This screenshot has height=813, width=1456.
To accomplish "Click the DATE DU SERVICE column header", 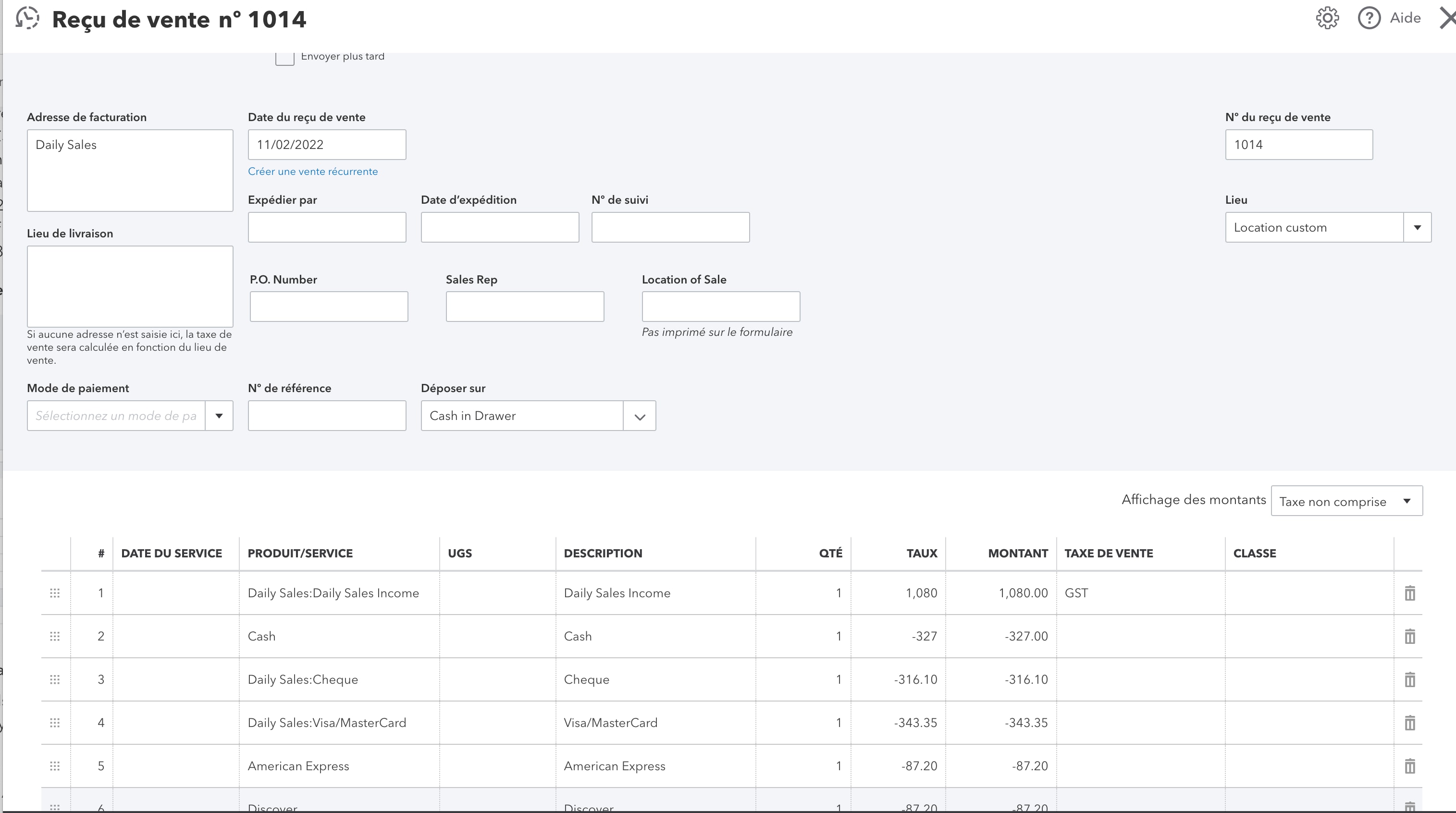I will 171,554.
